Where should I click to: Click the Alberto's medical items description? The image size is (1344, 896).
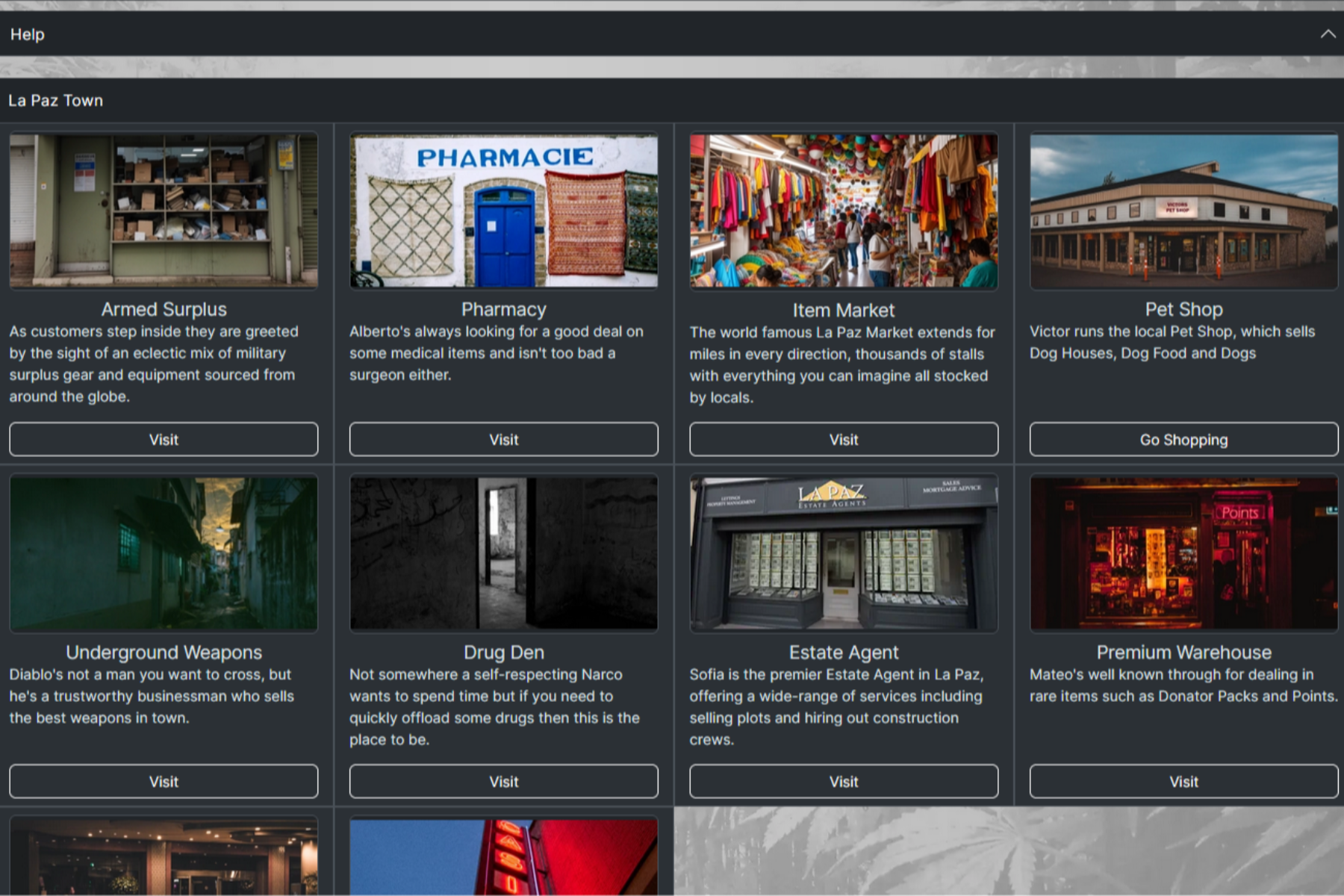pyautogui.click(x=497, y=353)
